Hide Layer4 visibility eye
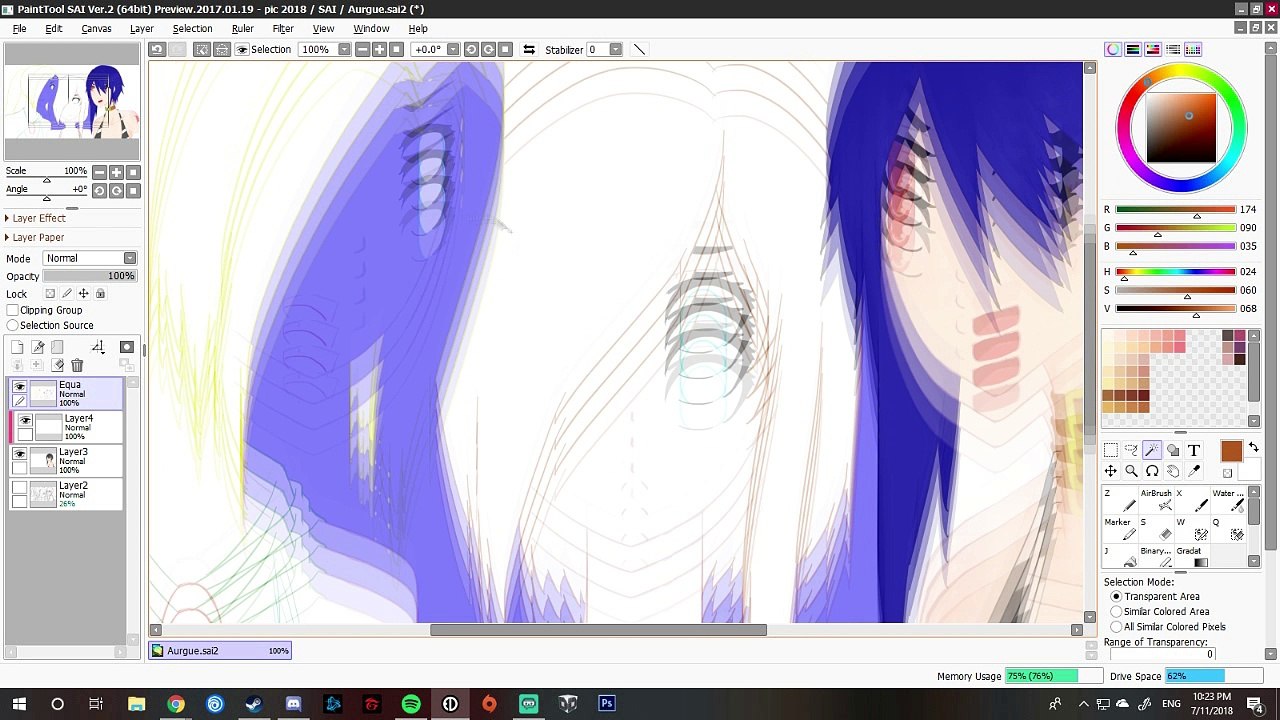1280x720 pixels. point(25,420)
